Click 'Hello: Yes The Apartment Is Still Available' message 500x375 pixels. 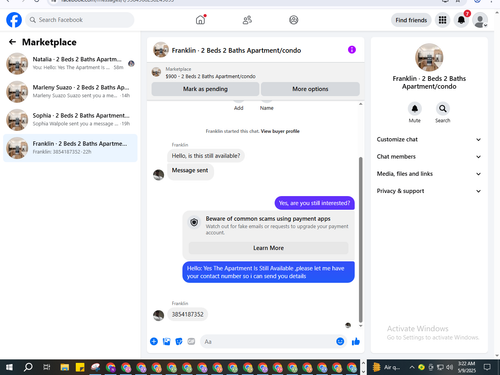[268, 272]
